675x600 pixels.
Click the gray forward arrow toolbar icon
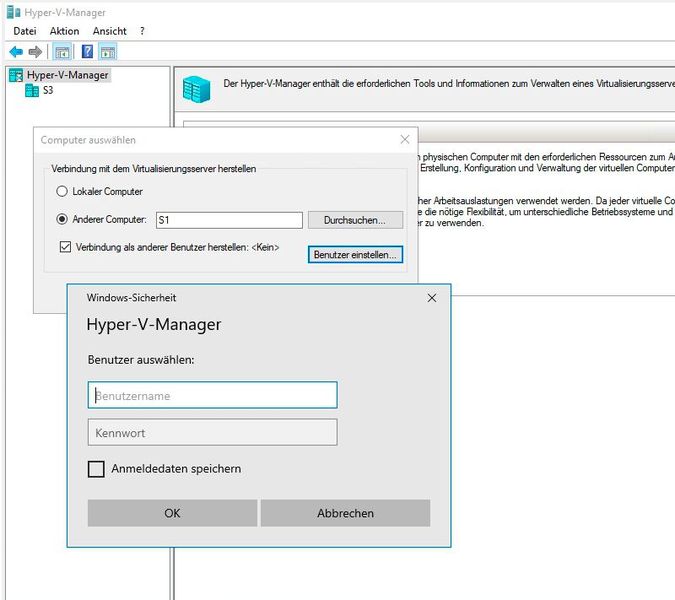(35, 52)
